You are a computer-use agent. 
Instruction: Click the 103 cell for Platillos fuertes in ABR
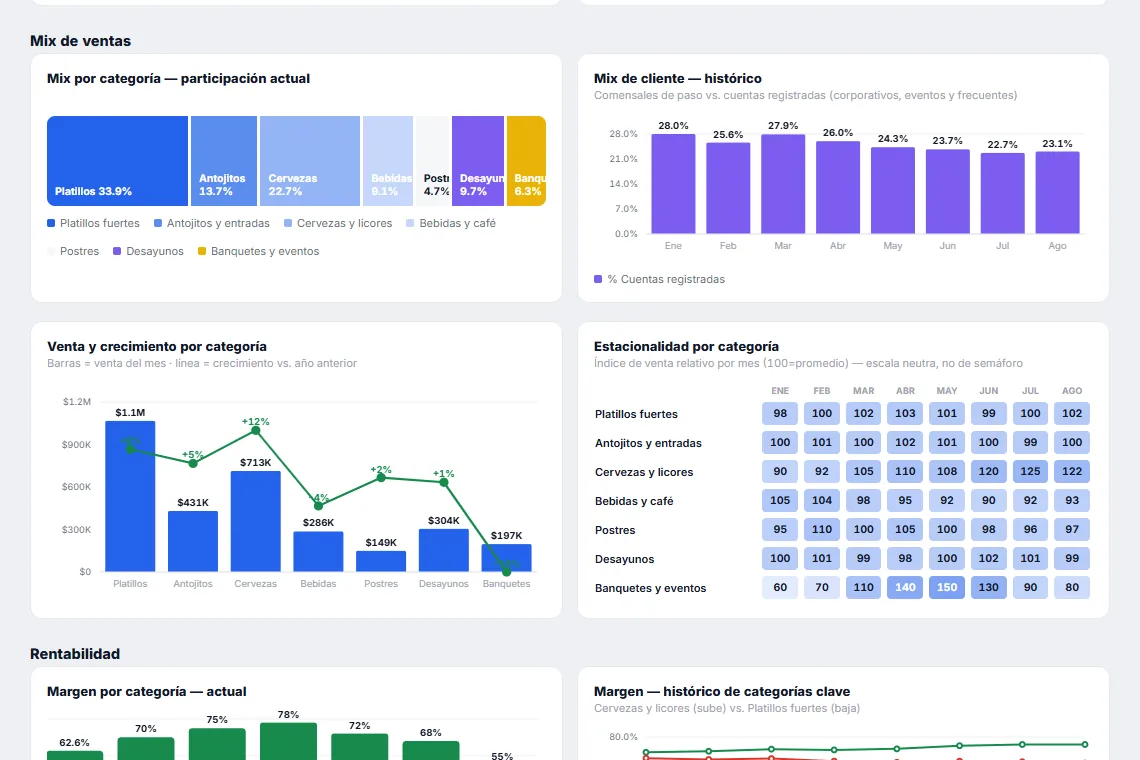905,413
